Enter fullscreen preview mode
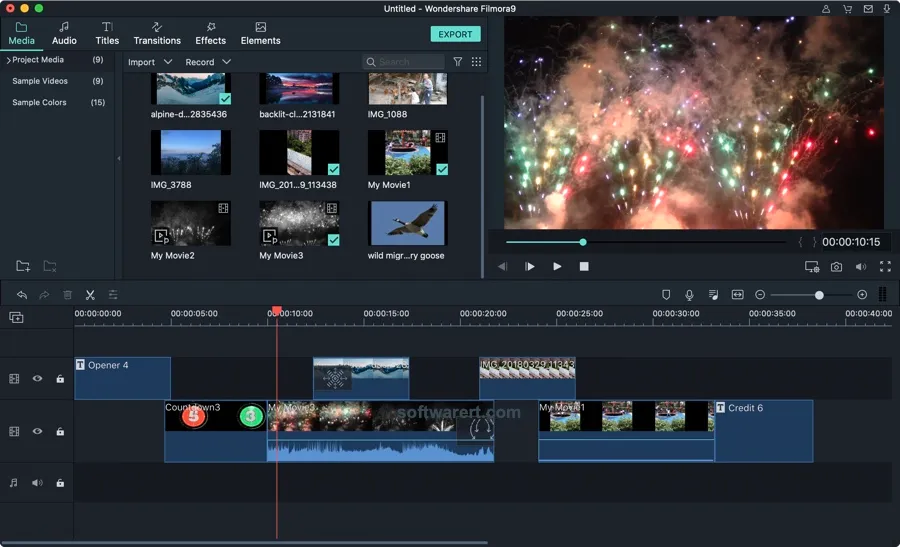Image resolution: width=900 pixels, height=547 pixels. [x=885, y=266]
